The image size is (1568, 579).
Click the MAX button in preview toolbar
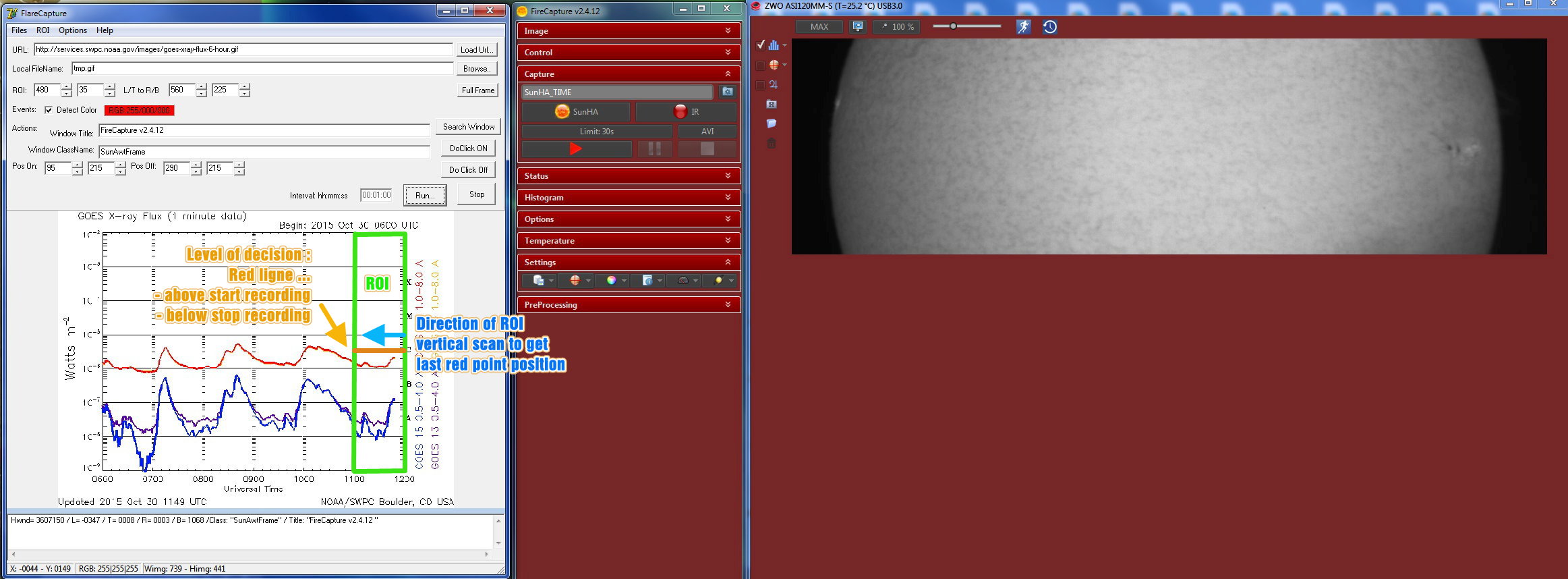819,26
